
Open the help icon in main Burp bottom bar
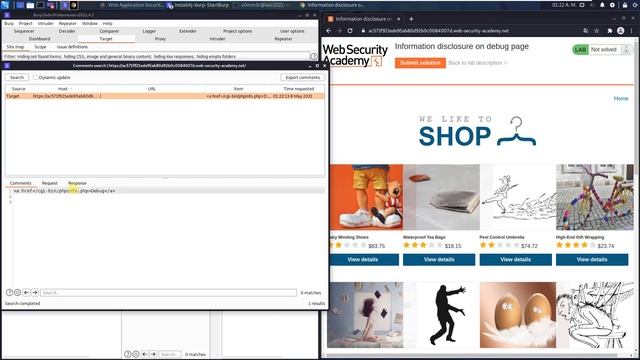pos(127,354)
